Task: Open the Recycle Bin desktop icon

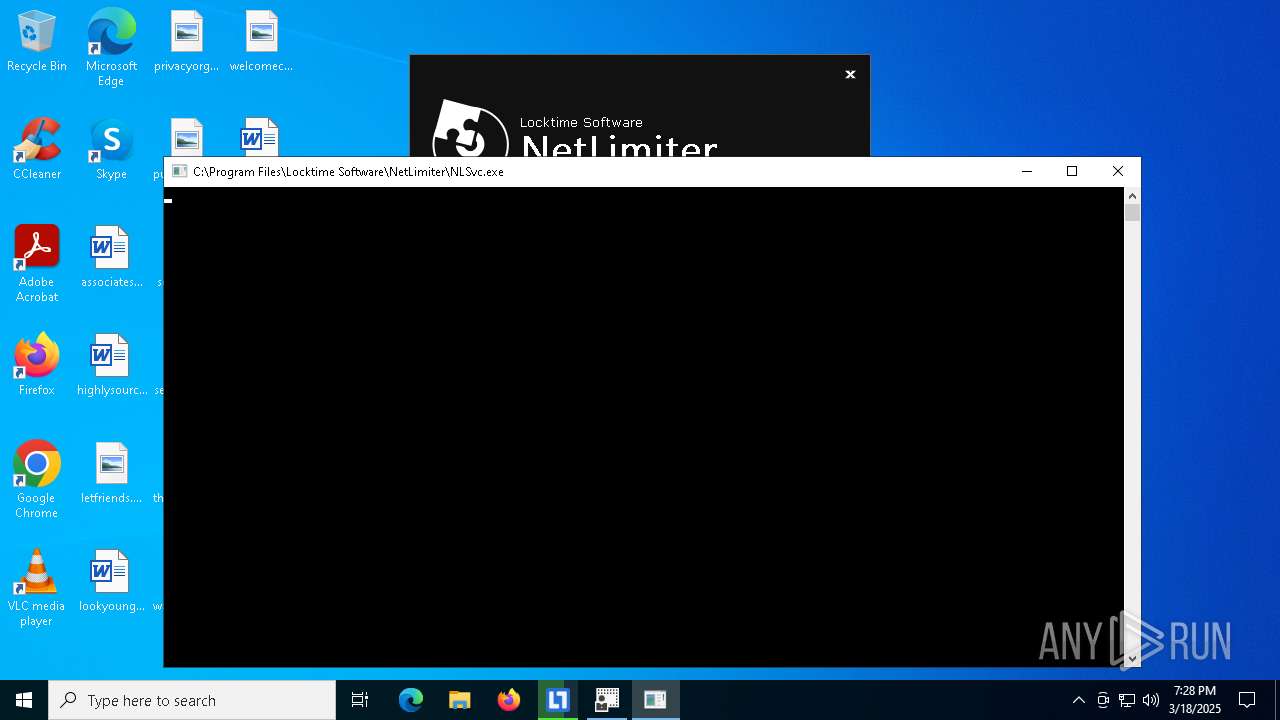Action: (37, 42)
